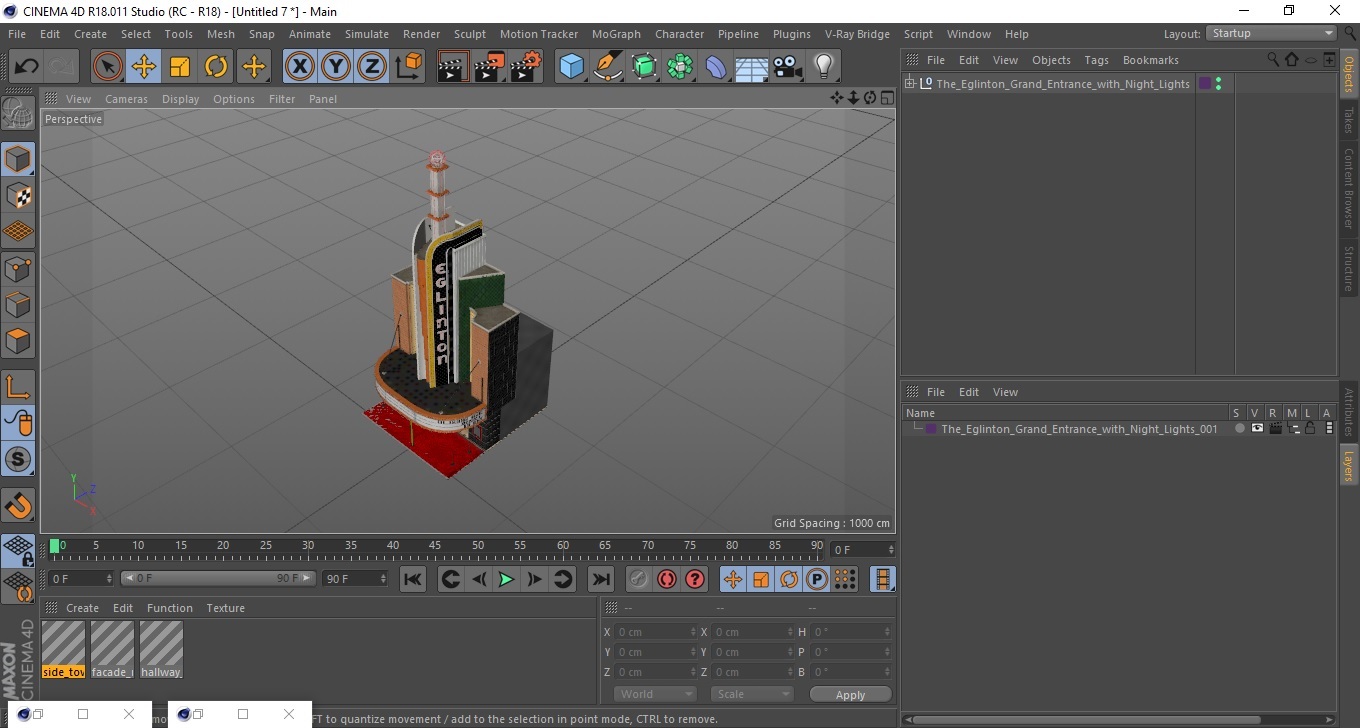The width and height of the screenshot is (1360, 728).
Task: Switch the coordinate system icon
Action: [x=409, y=67]
